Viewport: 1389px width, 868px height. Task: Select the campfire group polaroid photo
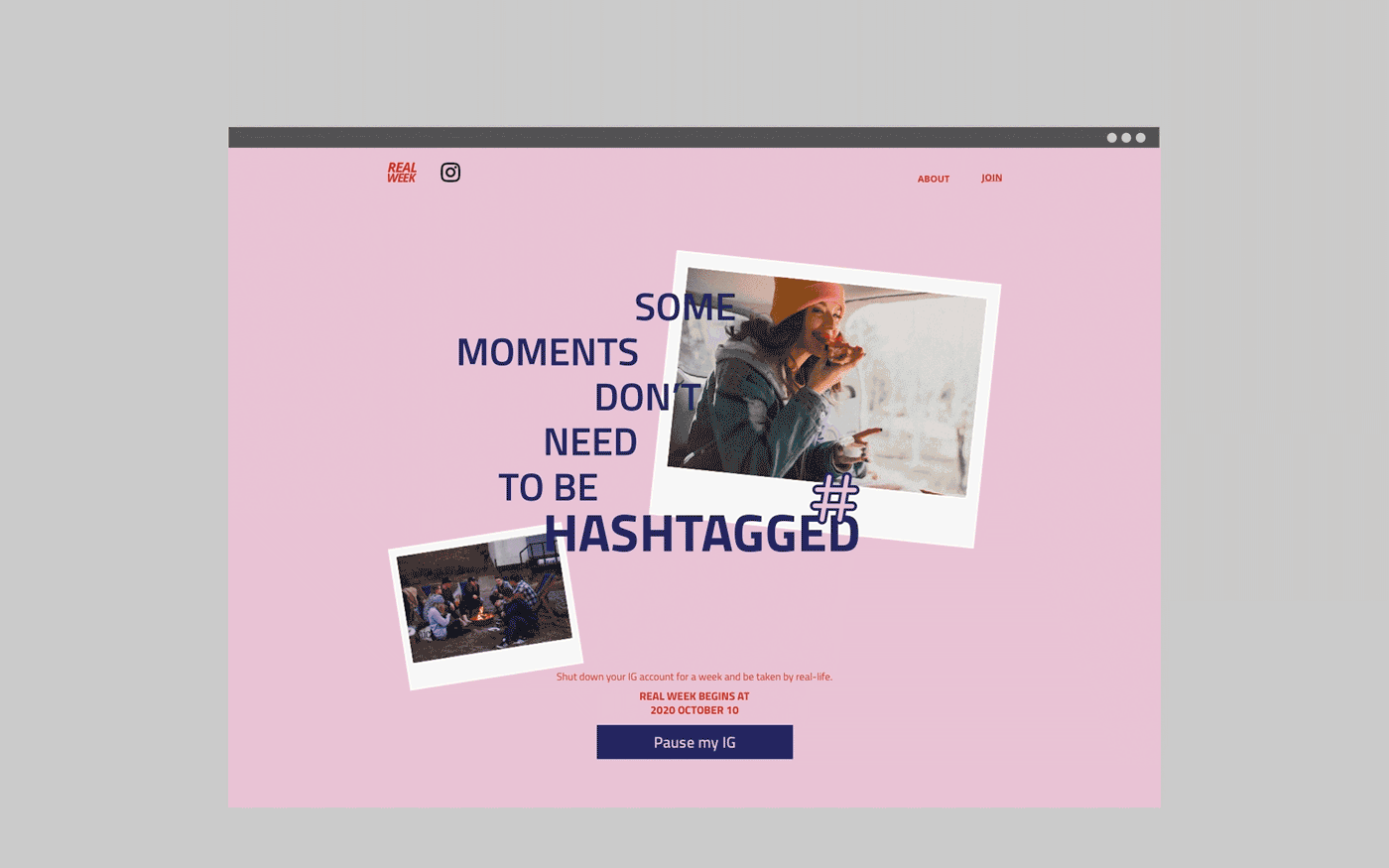pyautogui.click(x=485, y=608)
